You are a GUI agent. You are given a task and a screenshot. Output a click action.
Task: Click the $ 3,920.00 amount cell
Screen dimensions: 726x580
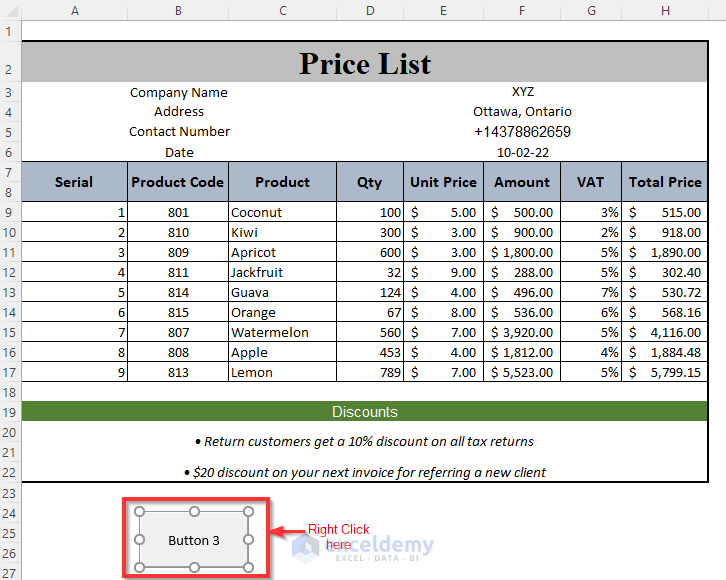tap(522, 332)
